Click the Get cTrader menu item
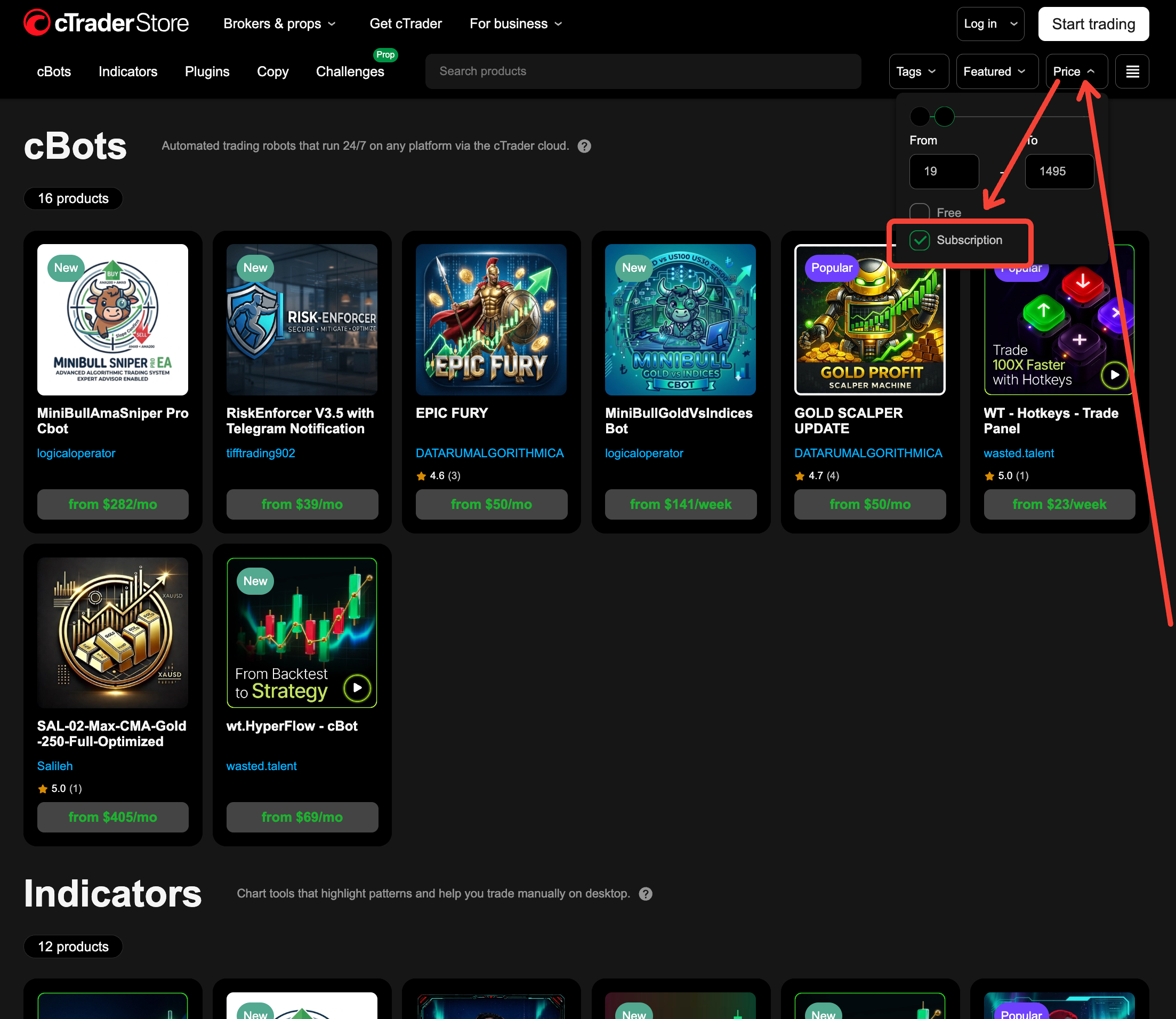This screenshot has width=1176, height=1019. click(x=406, y=24)
